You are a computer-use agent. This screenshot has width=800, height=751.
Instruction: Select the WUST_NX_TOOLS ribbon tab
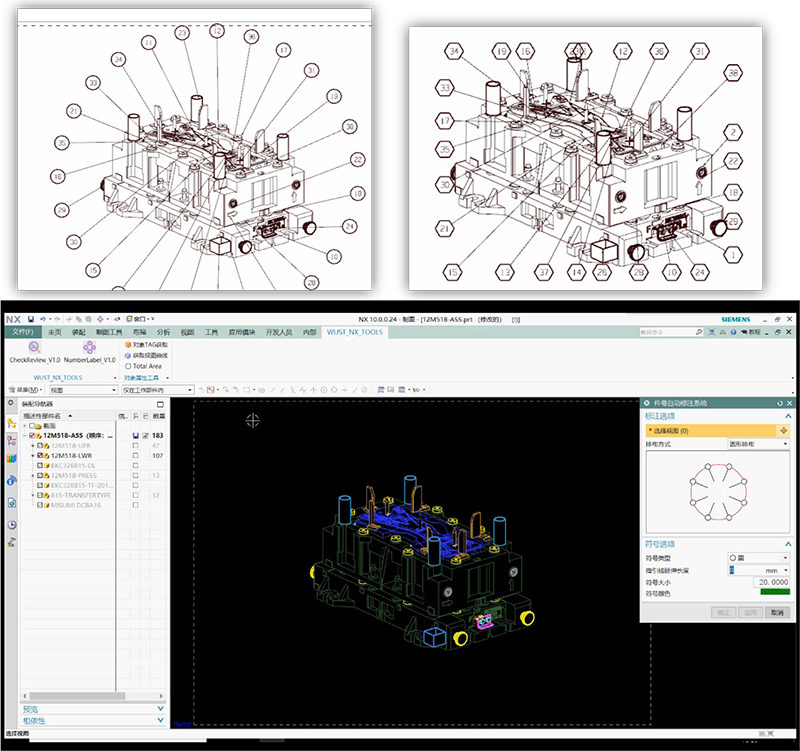355,332
